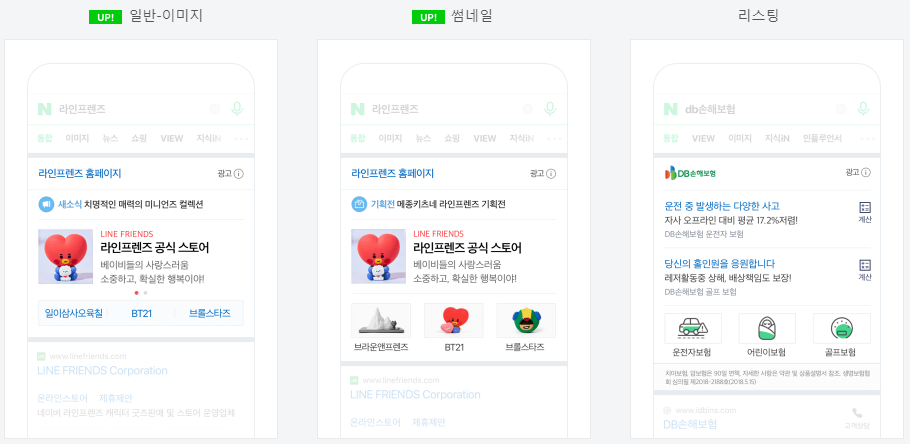Select the gray second carousel dot
The height and width of the screenshot is (444, 910).
click(x=145, y=293)
